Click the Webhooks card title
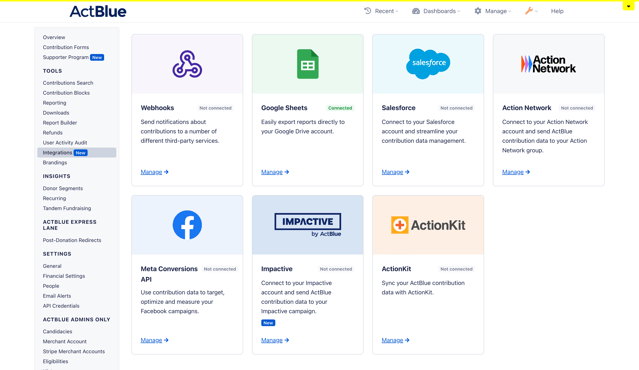The image size is (639, 370). click(157, 108)
